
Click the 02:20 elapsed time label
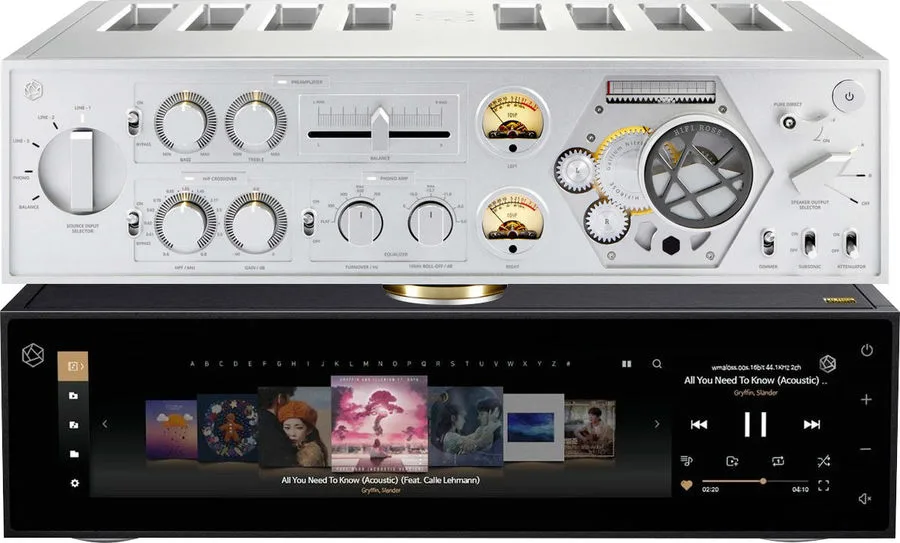coord(711,490)
